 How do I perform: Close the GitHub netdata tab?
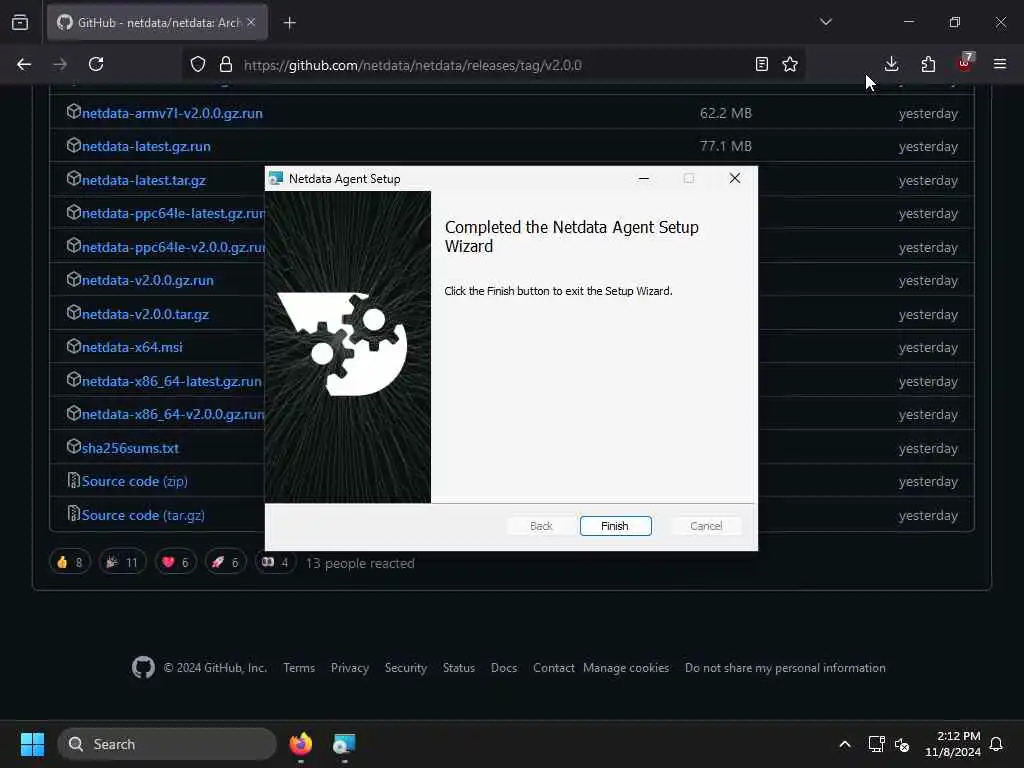coord(251,22)
